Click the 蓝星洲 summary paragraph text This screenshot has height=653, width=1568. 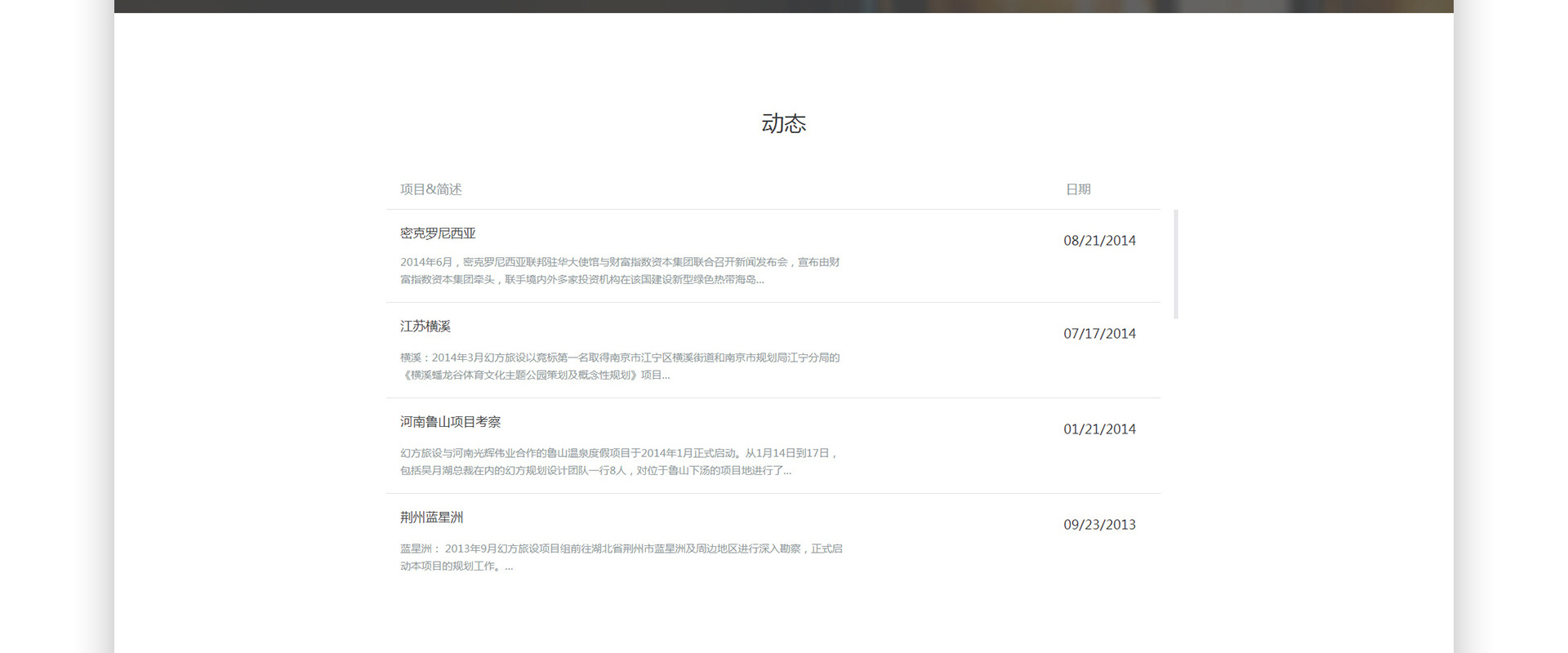621,549
